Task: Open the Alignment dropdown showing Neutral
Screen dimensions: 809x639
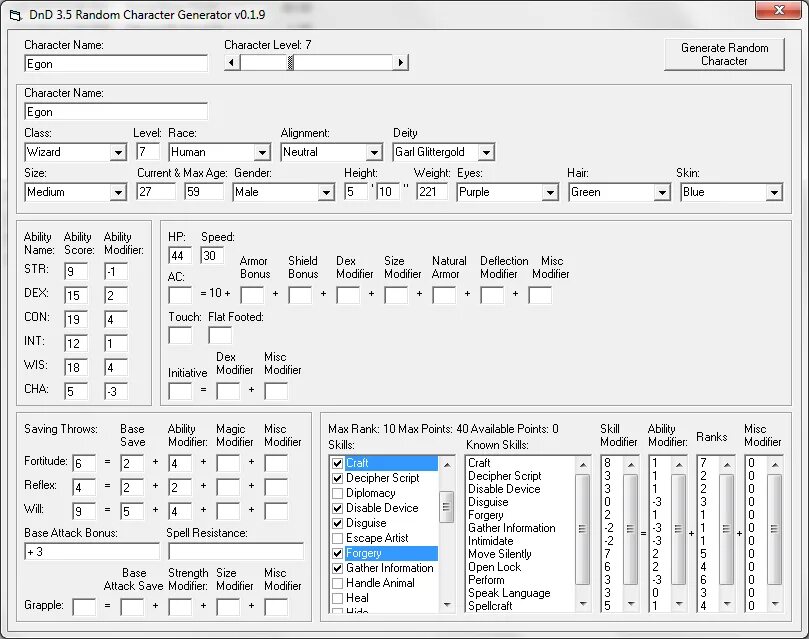Action: (x=374, y=152)
